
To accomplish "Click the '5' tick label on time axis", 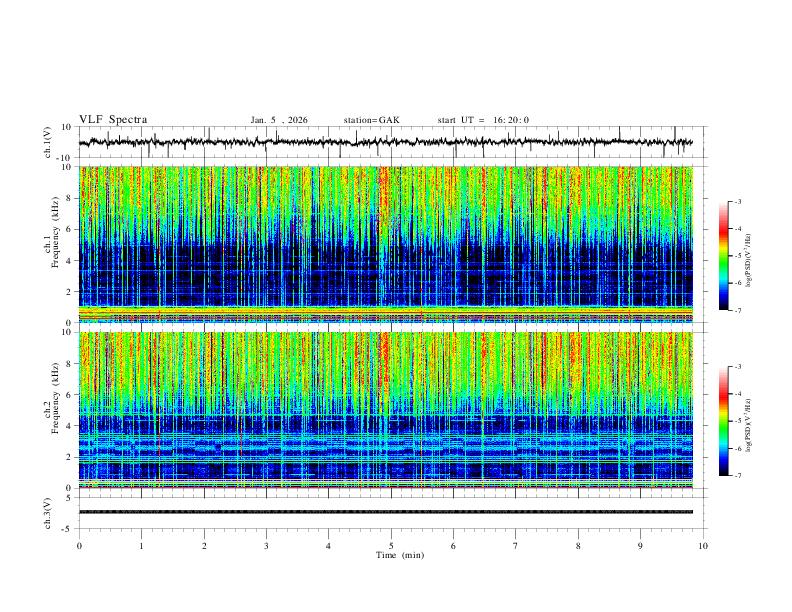I will click(x=391, y=546).
